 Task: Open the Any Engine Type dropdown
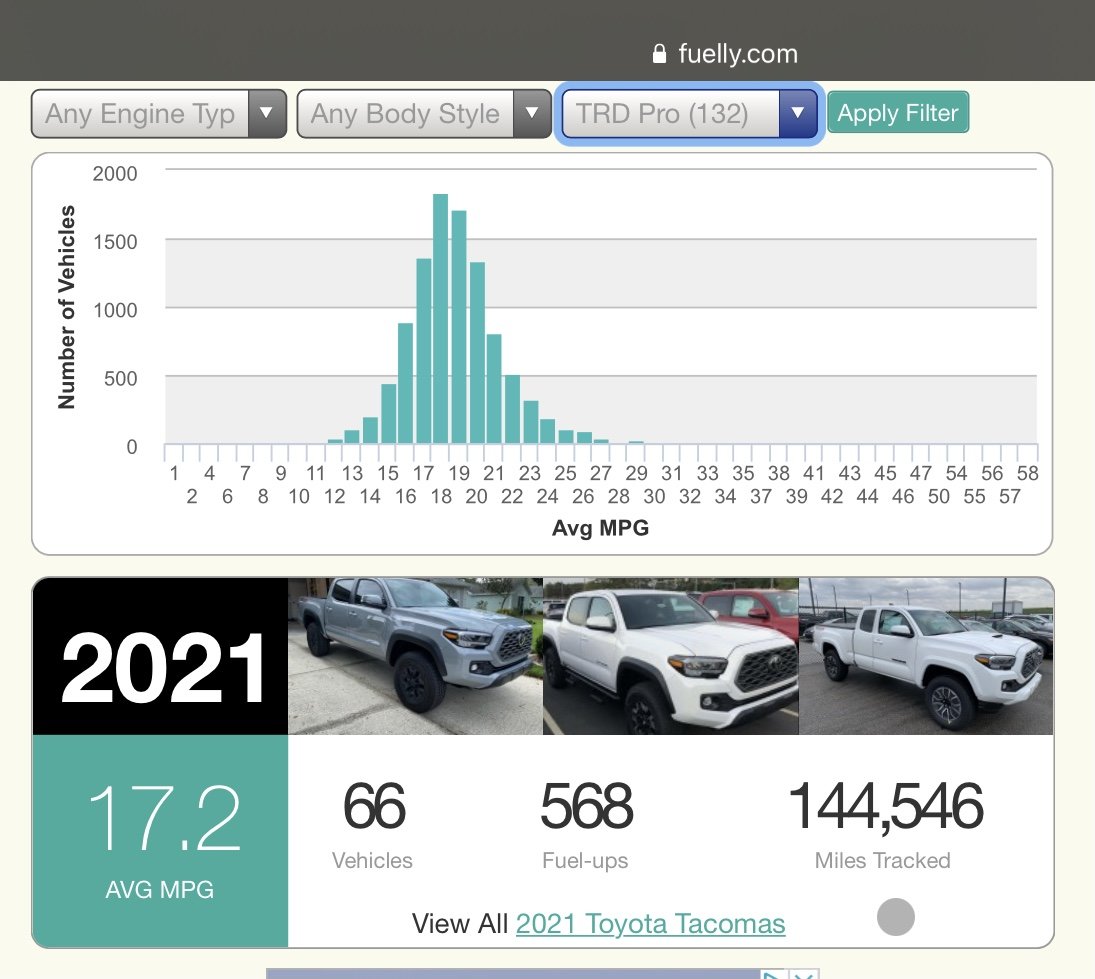pyautogui.click(x=159, y=113)
